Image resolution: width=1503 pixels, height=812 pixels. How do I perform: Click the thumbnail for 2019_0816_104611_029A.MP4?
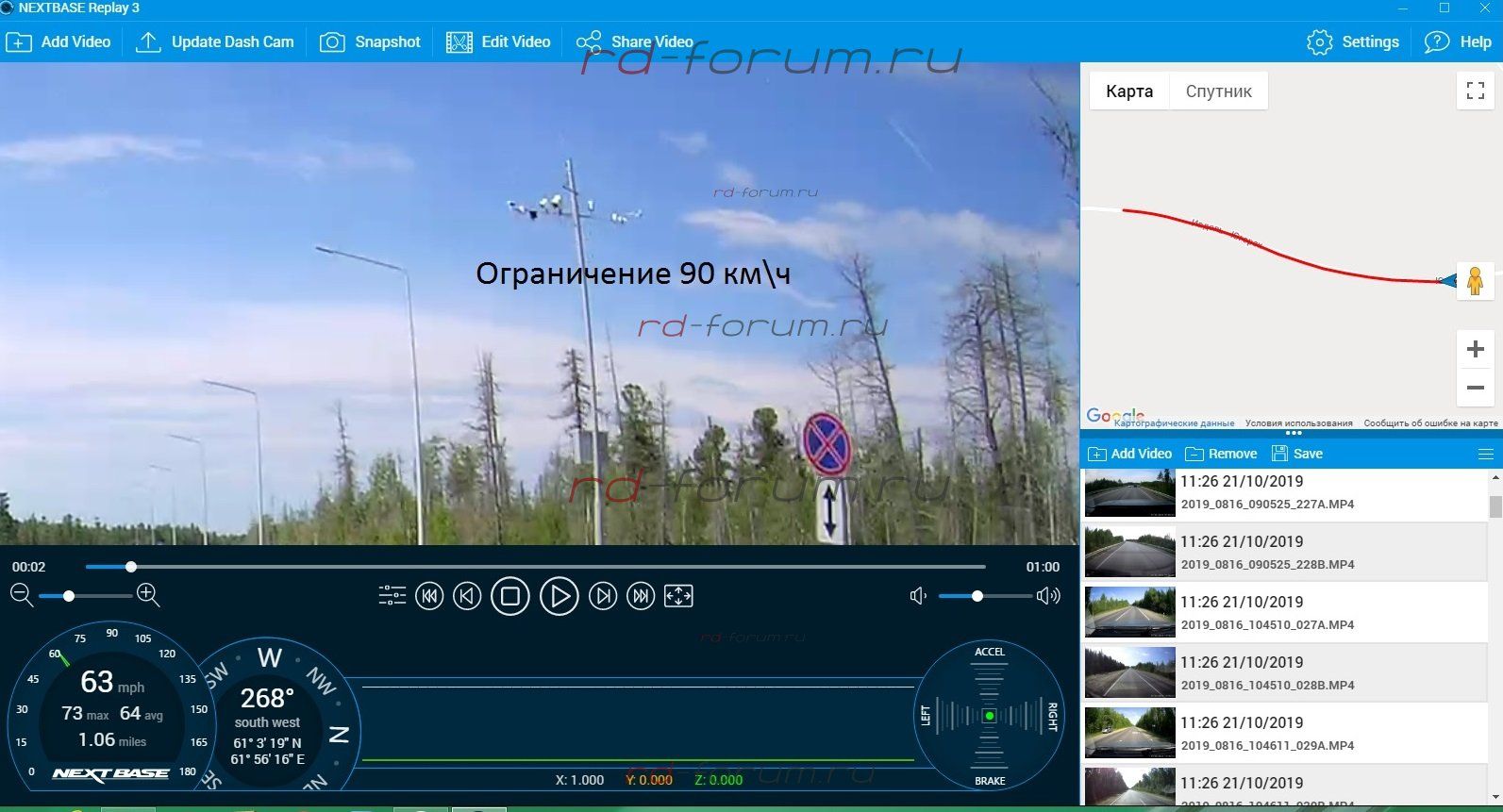pos(1129,734)
